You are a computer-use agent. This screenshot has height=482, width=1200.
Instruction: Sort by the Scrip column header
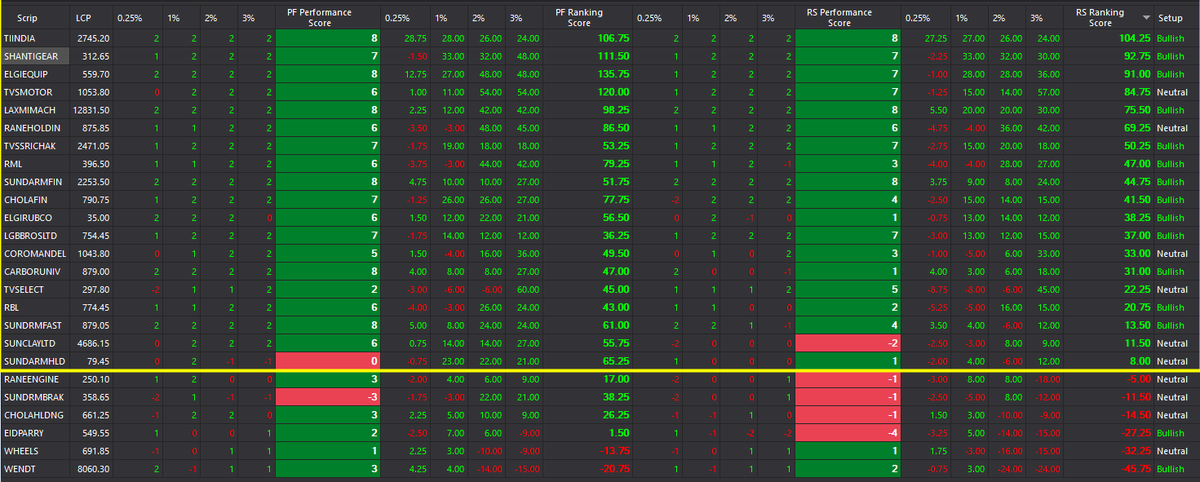(x=28, y=18)
